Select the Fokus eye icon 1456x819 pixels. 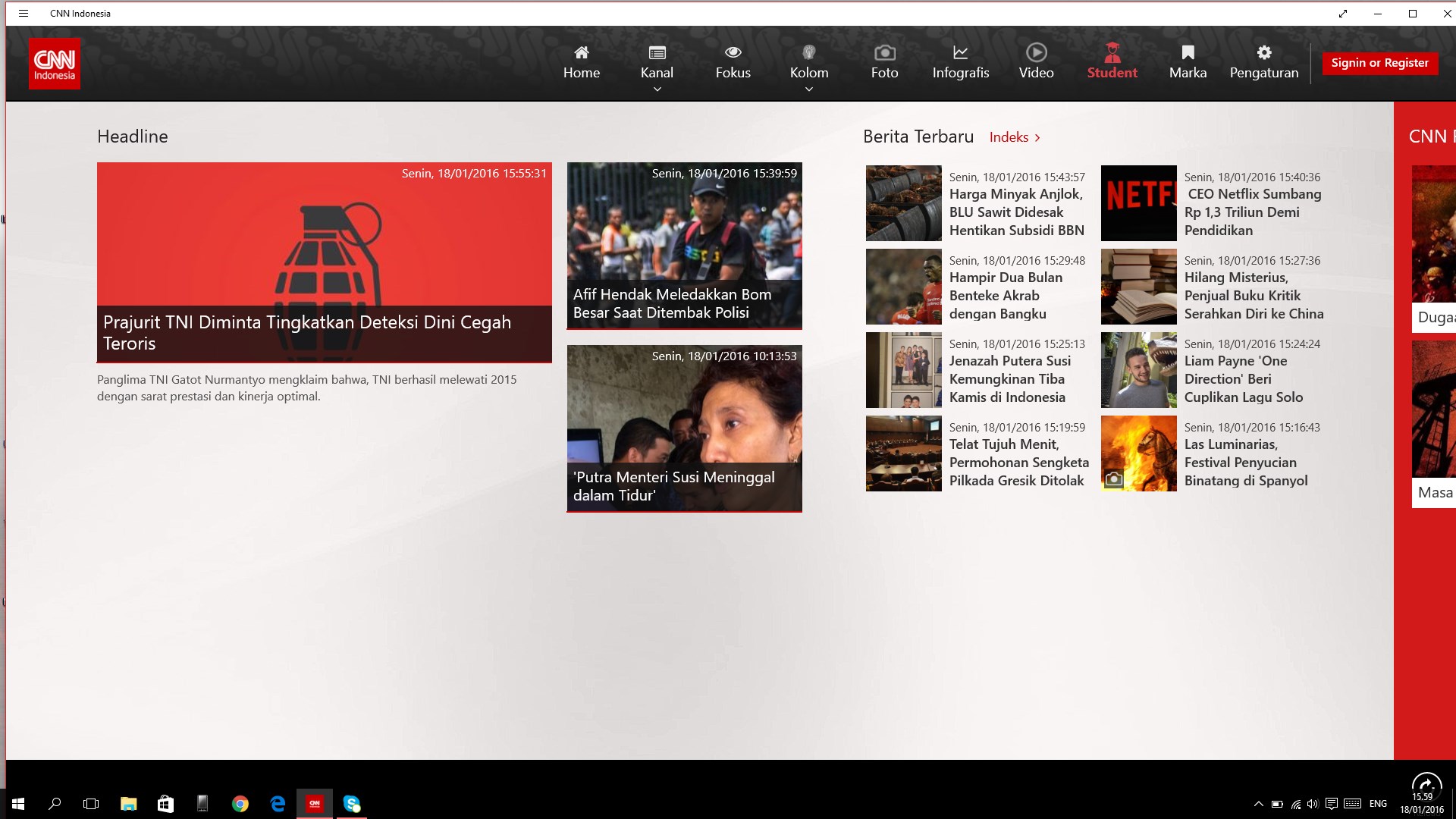coord(733,52)
